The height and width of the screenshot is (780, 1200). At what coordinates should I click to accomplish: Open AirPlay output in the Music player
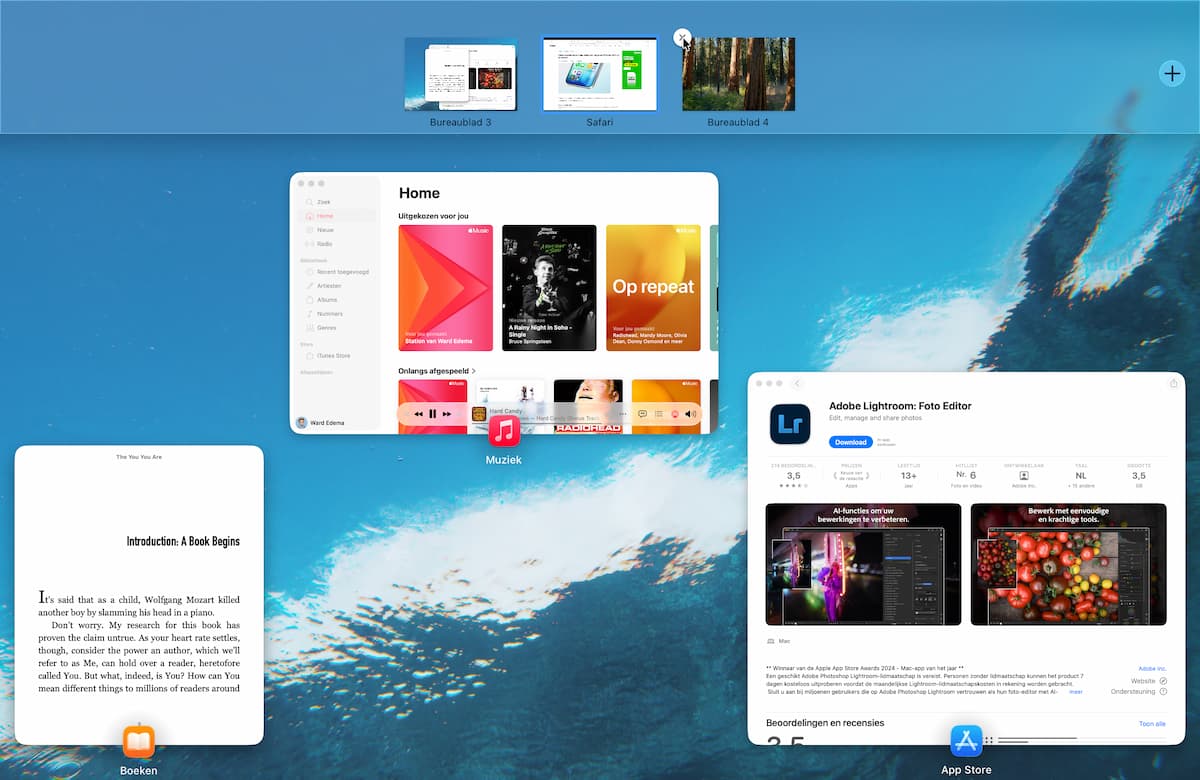675,414
